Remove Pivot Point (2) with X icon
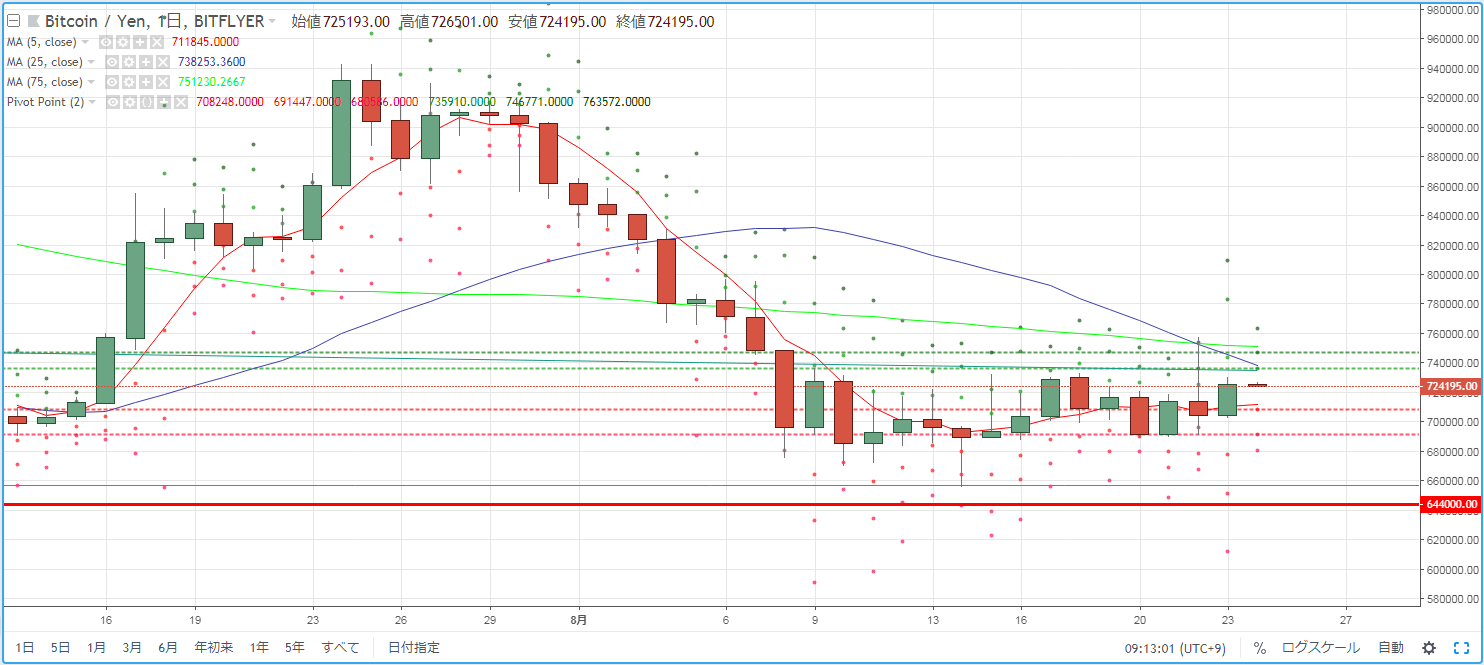Viewport: 1484px width, 665px height. [x=181, y=102]
